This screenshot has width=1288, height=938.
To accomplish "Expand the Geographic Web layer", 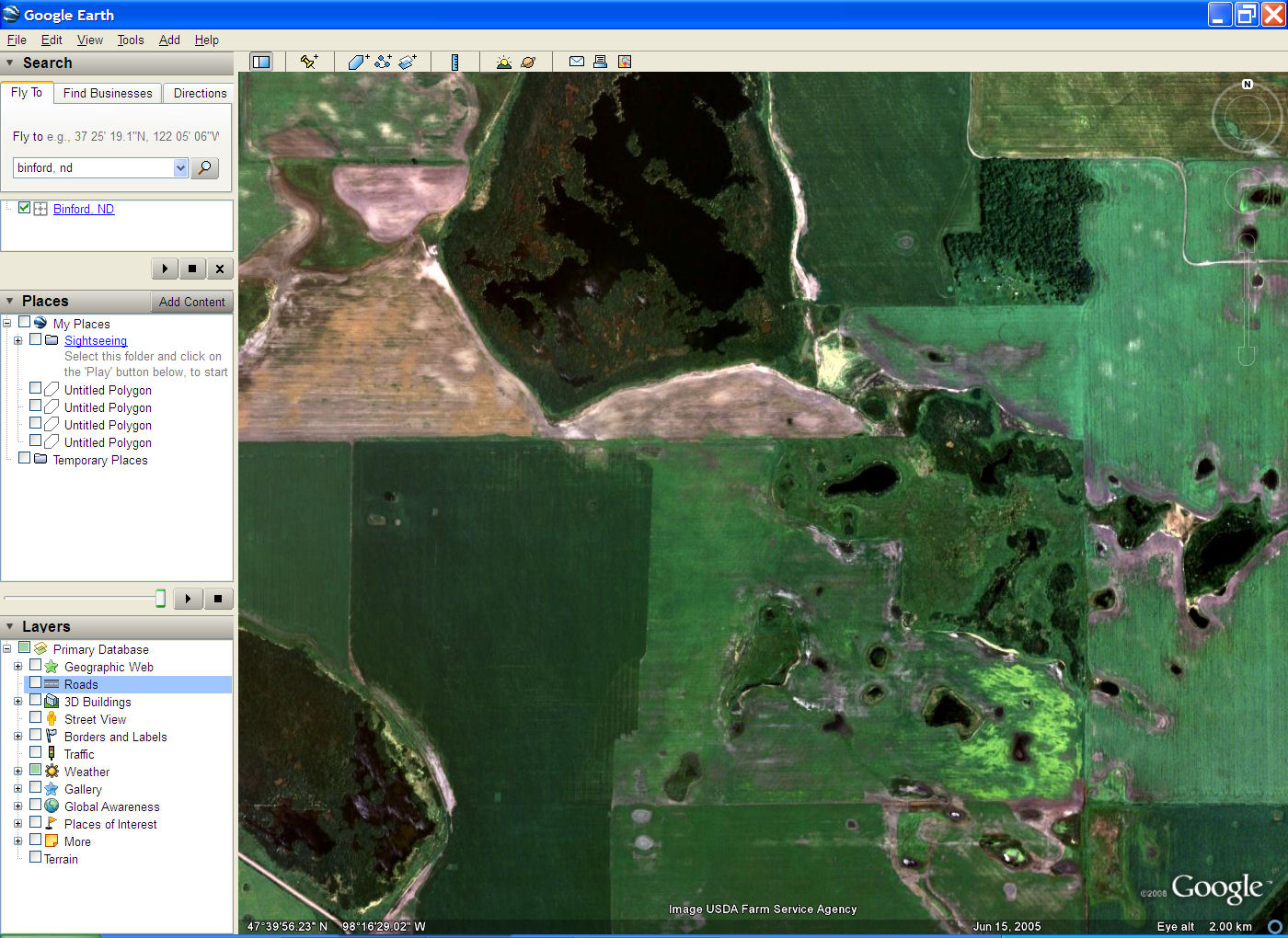I will tap(17, 667).
